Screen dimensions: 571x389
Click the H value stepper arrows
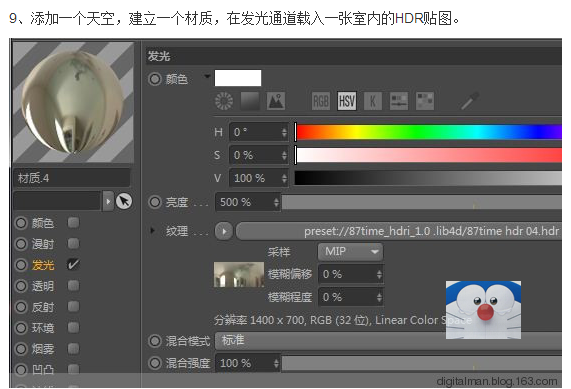pos(284,132)
